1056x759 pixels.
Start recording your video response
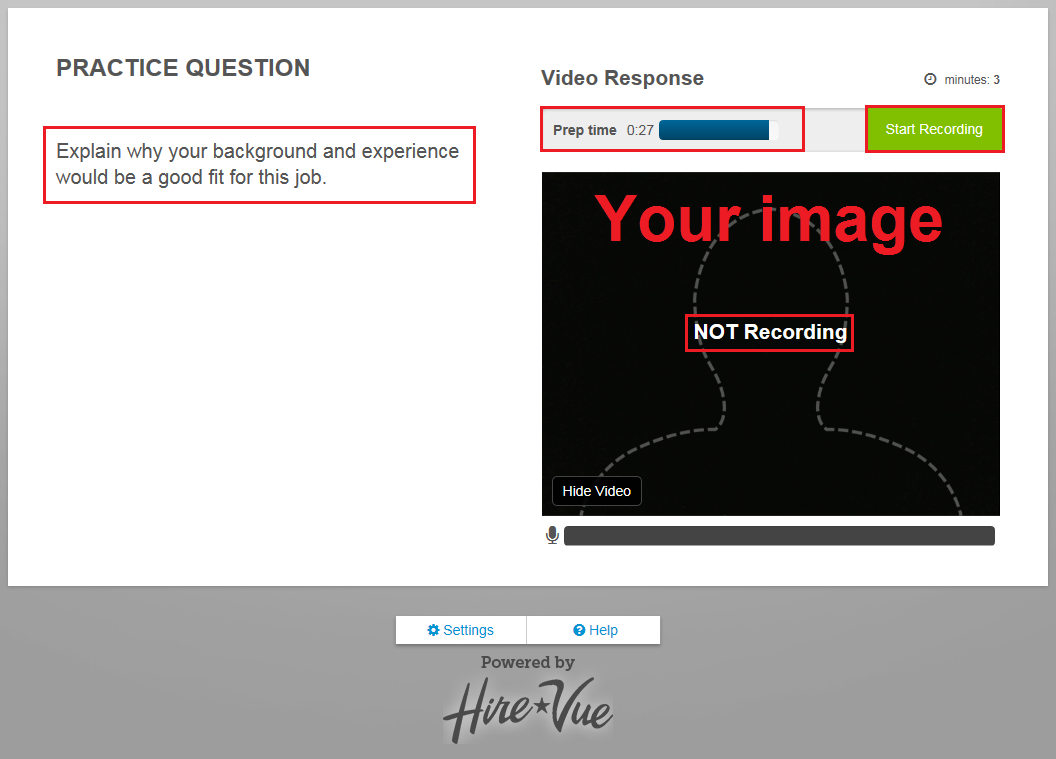934,129
